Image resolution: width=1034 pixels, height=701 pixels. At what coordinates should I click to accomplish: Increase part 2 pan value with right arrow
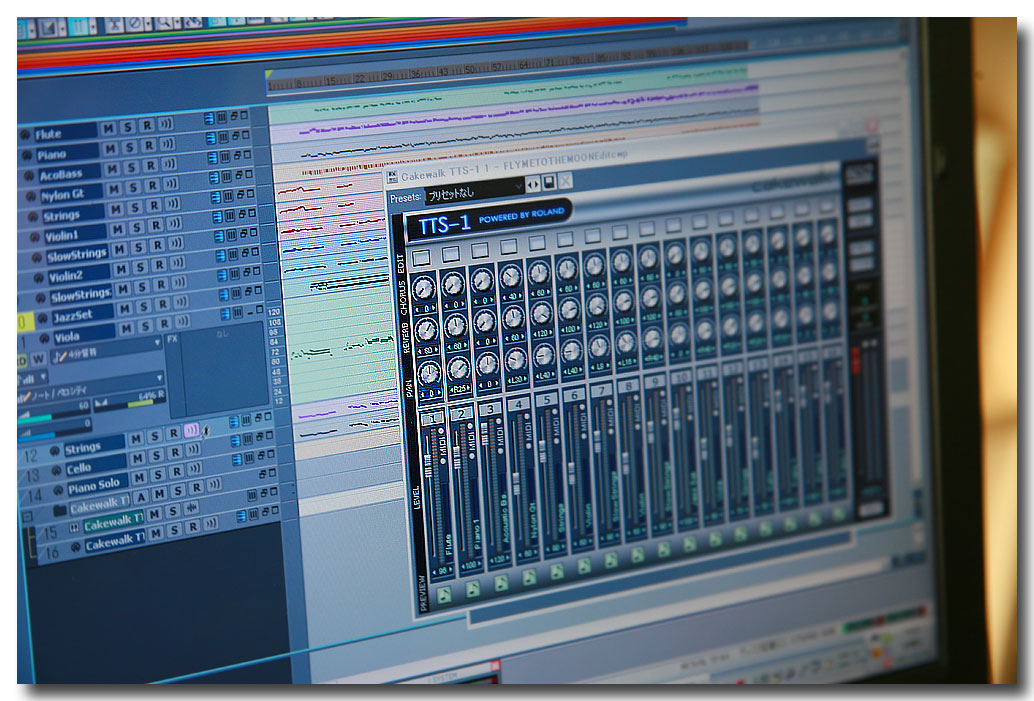click(468, 387)
